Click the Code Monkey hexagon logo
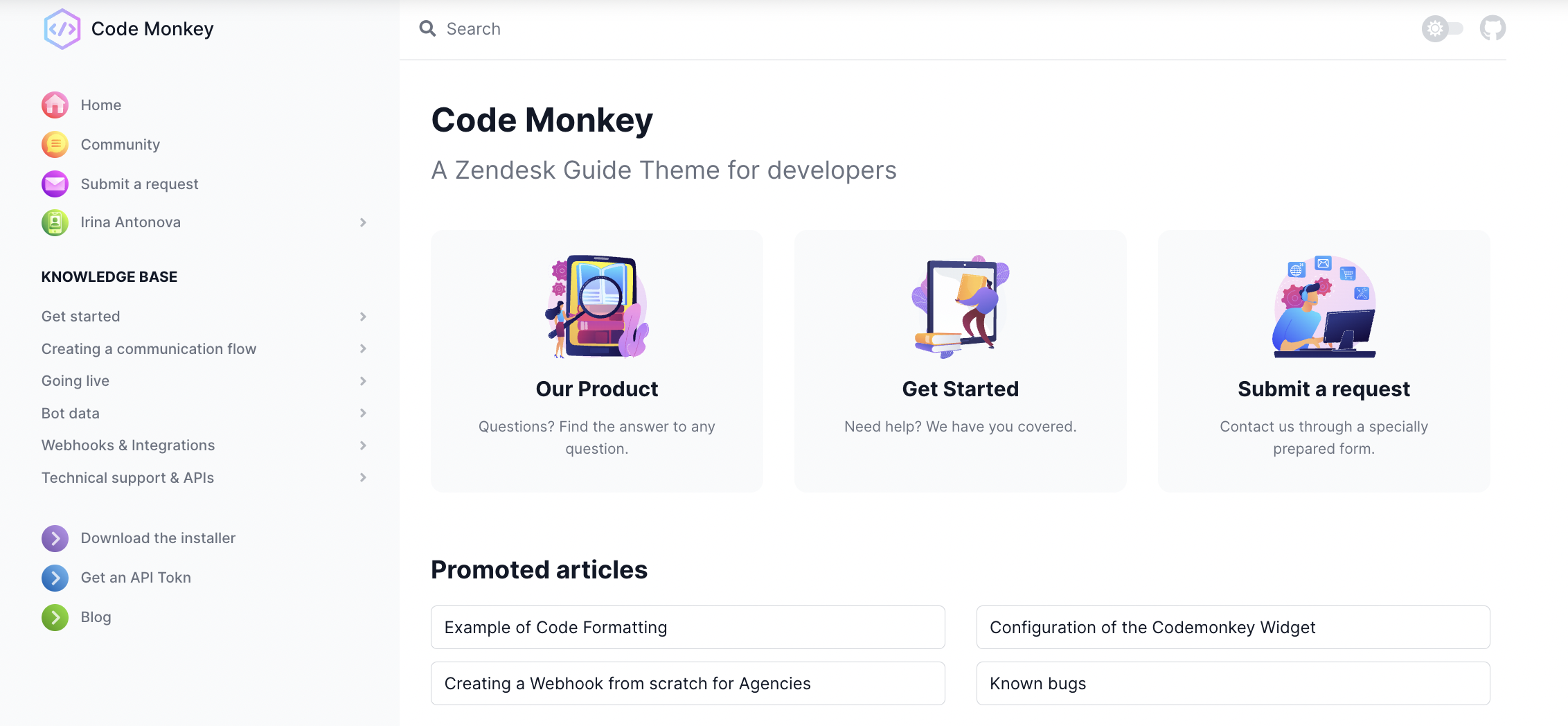1568x726 pixels. [x=62, y=29]
